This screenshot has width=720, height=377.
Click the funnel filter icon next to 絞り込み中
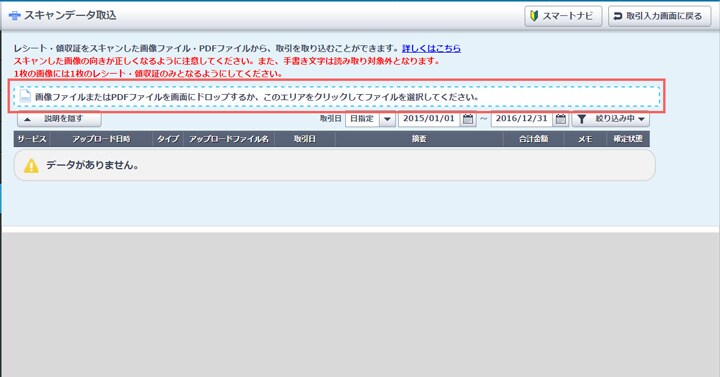coord(582,119)
